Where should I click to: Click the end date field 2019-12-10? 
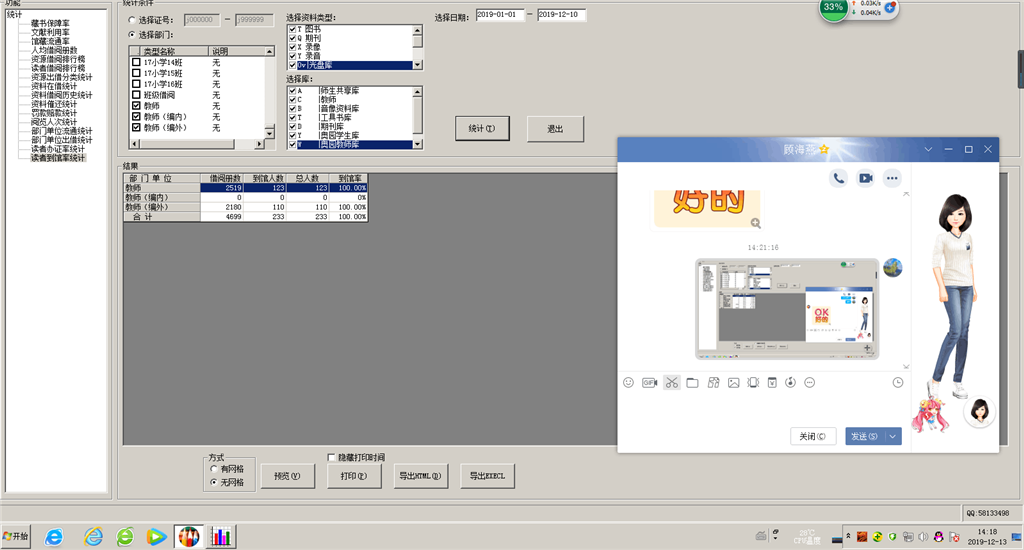tap(562, 15)
